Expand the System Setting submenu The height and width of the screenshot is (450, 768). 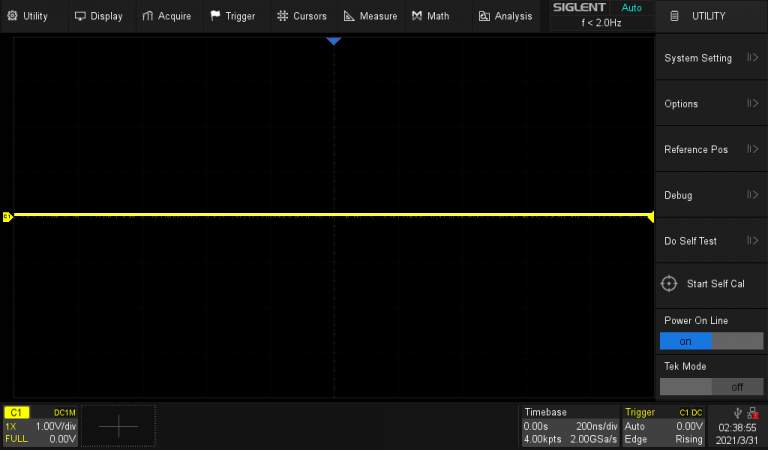coord(710,58)
